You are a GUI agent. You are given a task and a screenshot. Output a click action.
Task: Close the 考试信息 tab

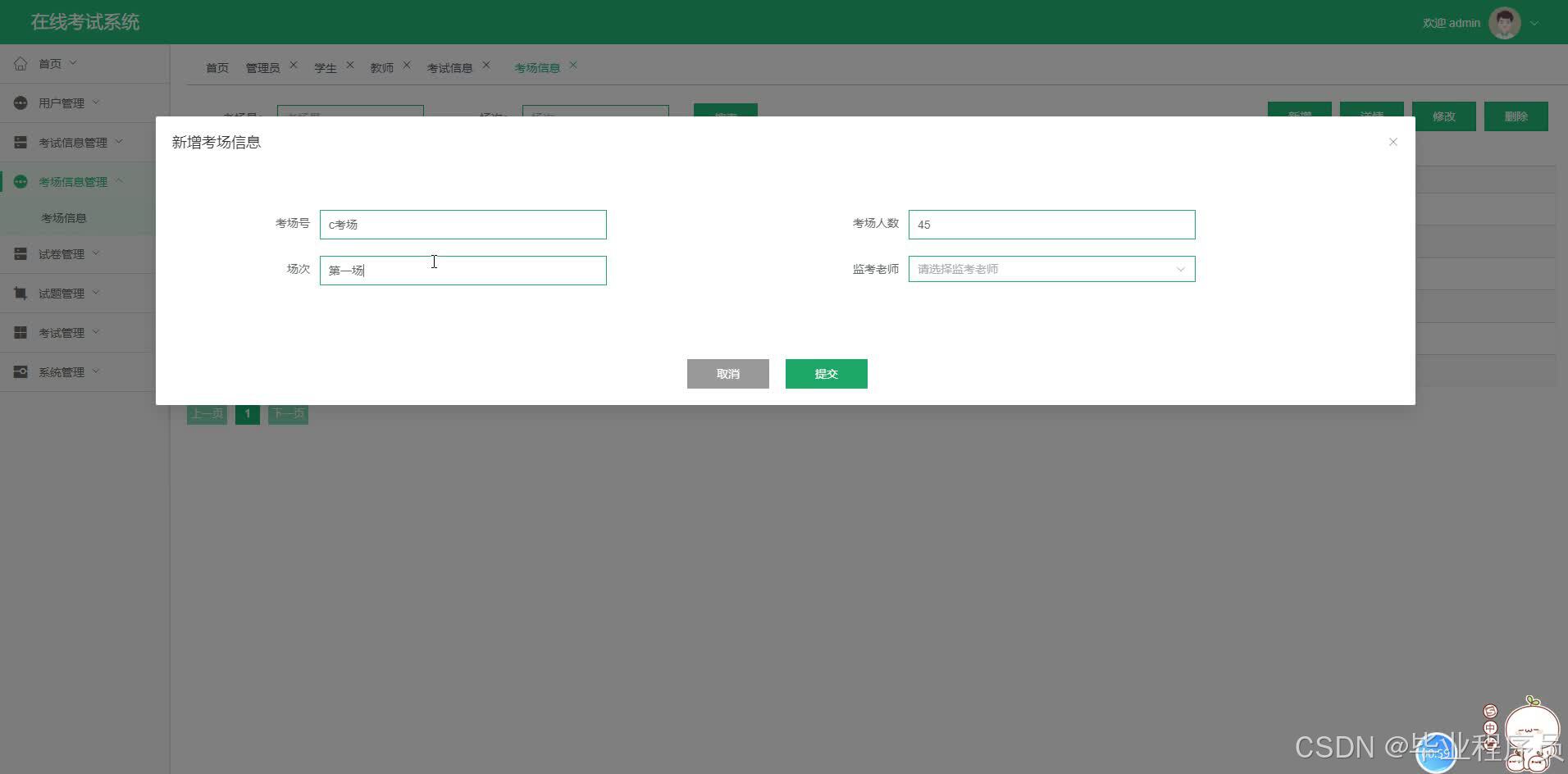(x=486, y=65)
